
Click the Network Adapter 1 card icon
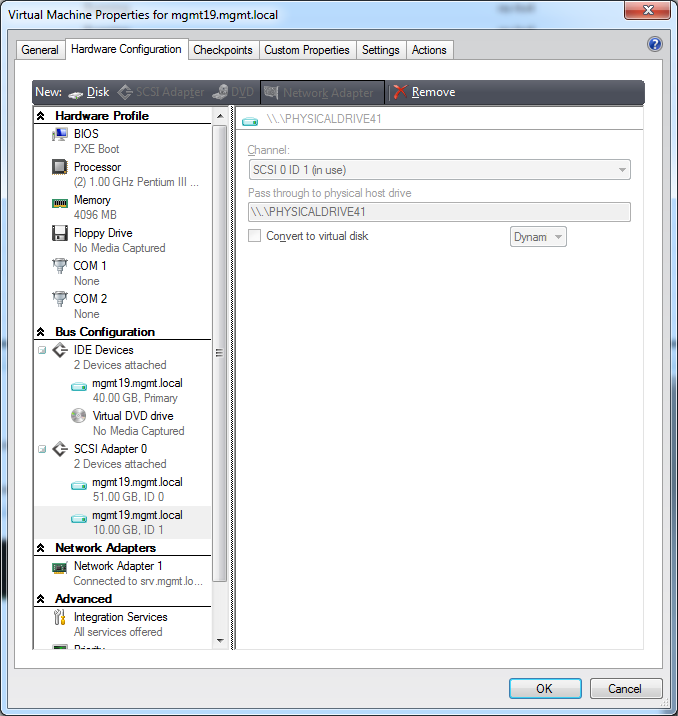pos(60,568)
